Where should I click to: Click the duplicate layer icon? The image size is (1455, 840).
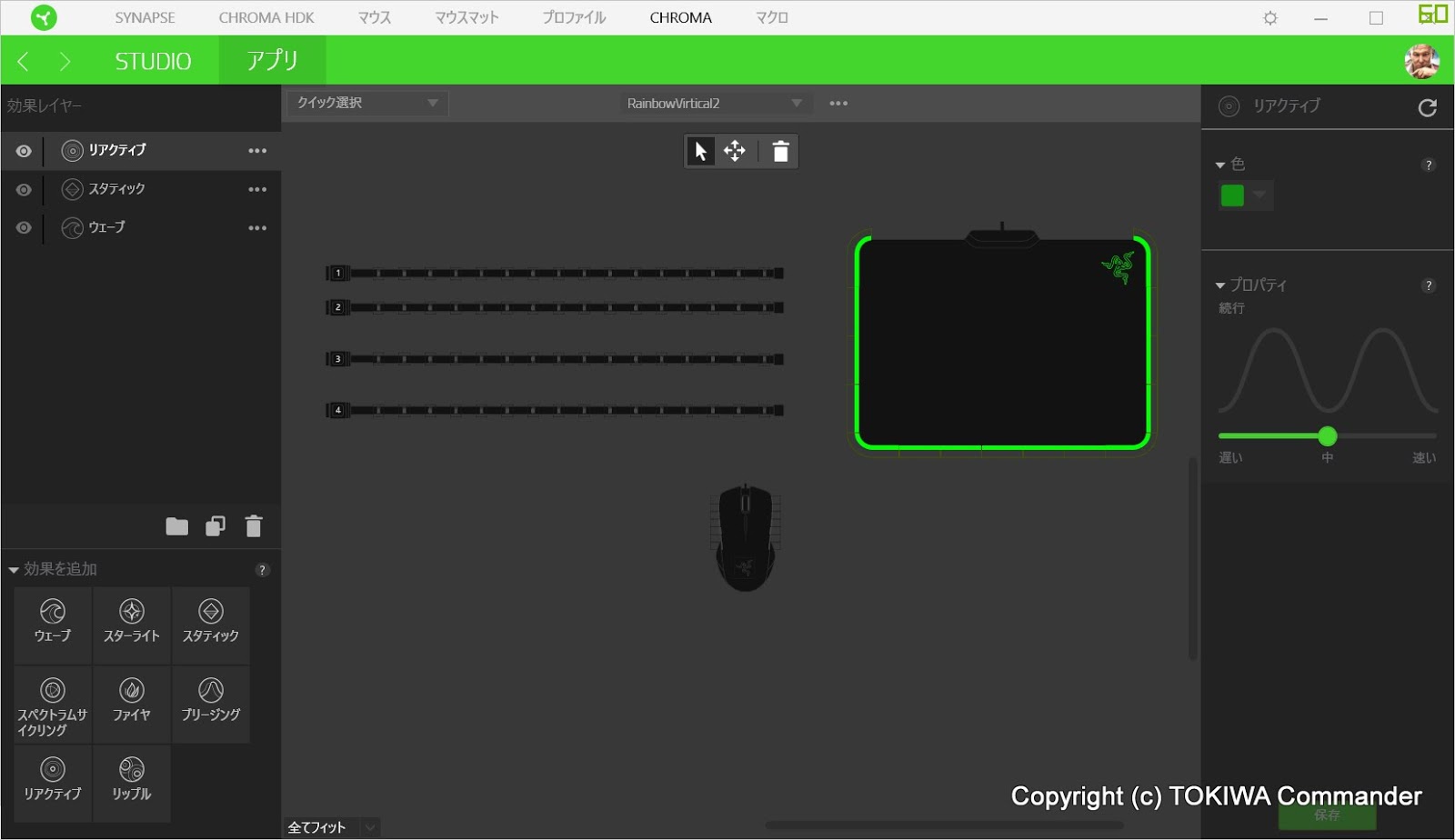(216, 526)
